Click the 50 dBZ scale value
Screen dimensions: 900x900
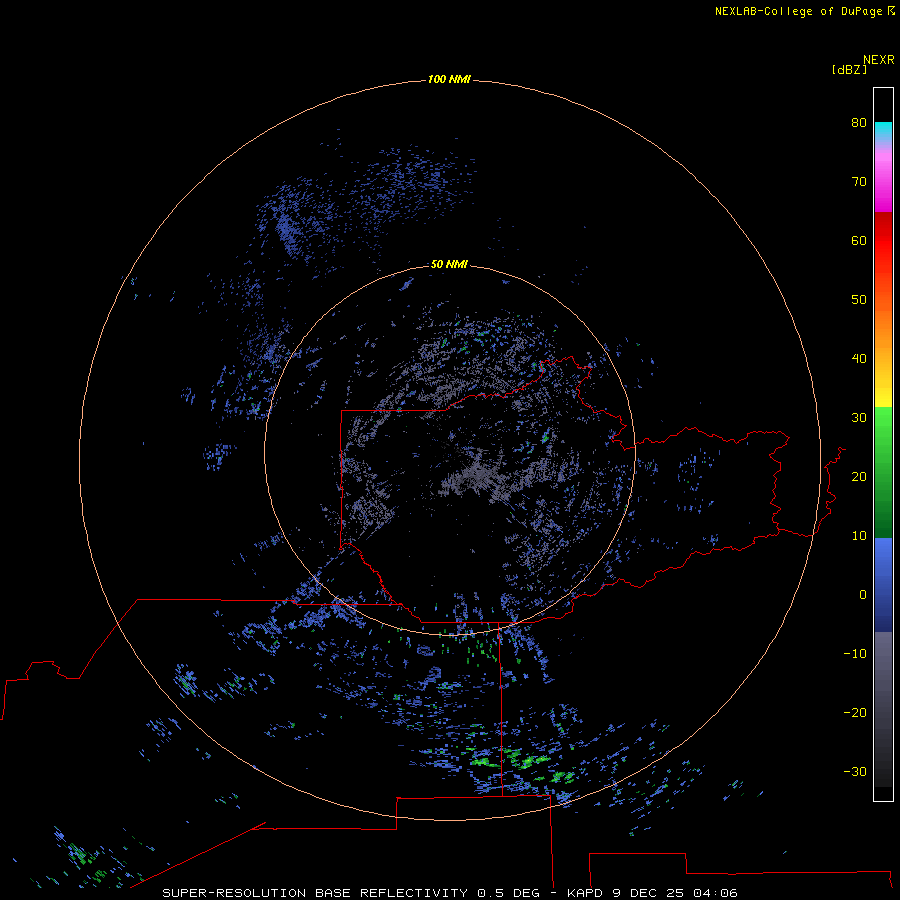(x=859, y=300)
